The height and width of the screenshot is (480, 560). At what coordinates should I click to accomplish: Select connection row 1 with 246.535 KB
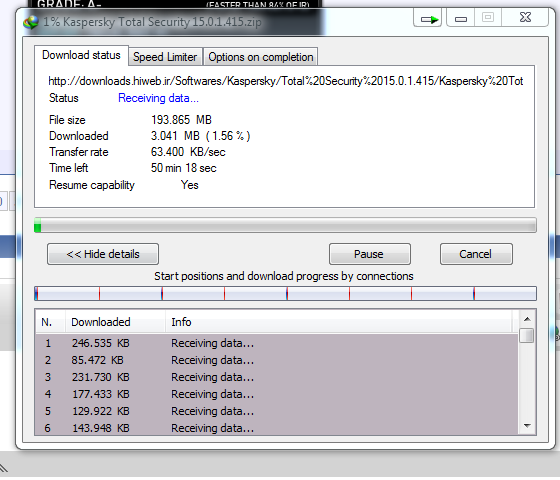[x=276, y=343]
